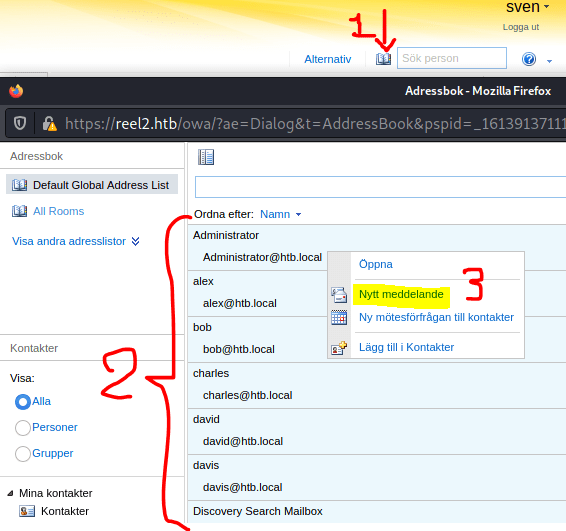Image resolution: width=566 pixels, height=531 pixels.
Task: Click the double chevron beside Visa andra adresslistor
Action: [x=135, y=241]
